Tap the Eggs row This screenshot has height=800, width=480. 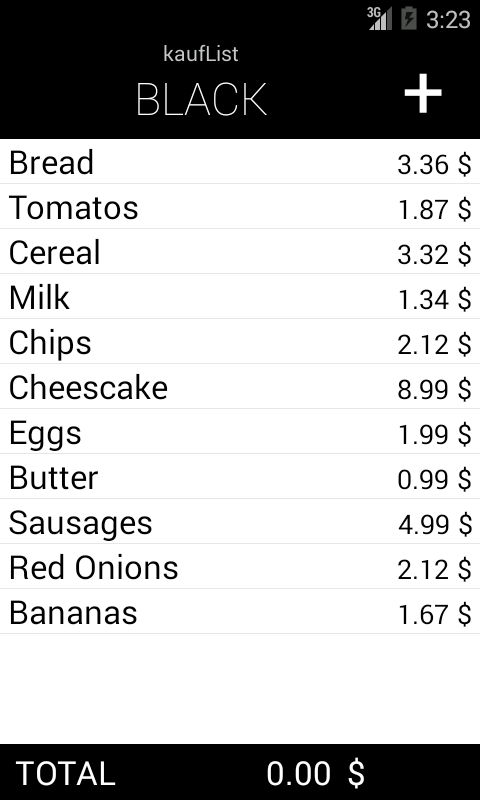click(x=240, y=432)
